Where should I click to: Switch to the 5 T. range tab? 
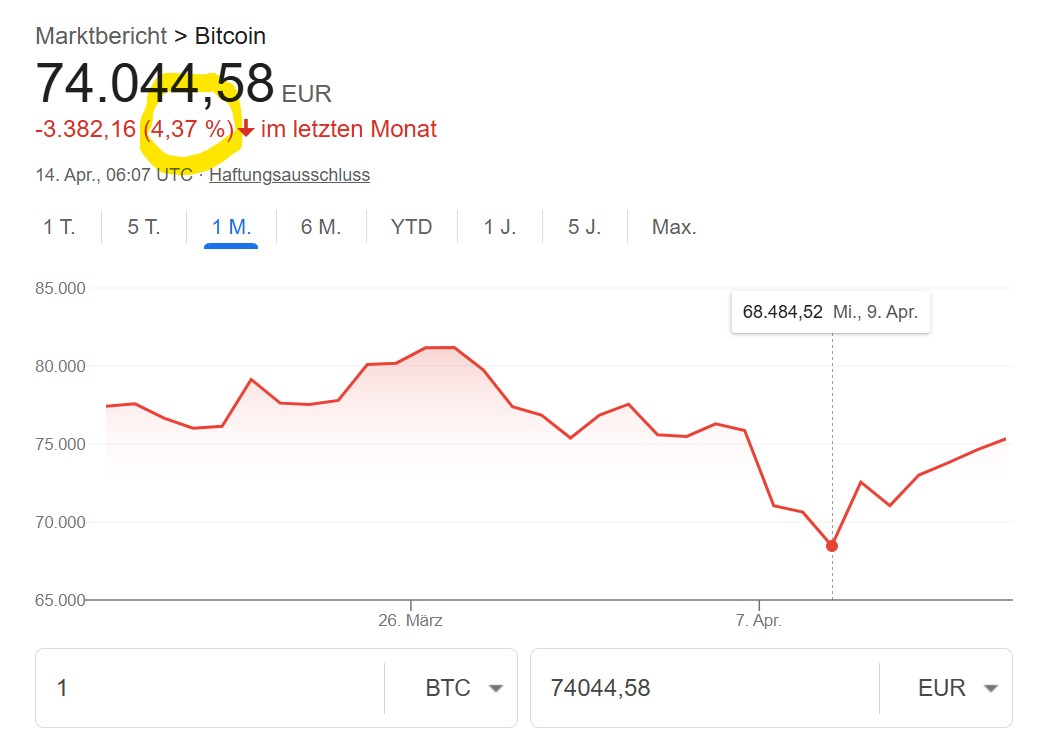[x=143, y=227]
